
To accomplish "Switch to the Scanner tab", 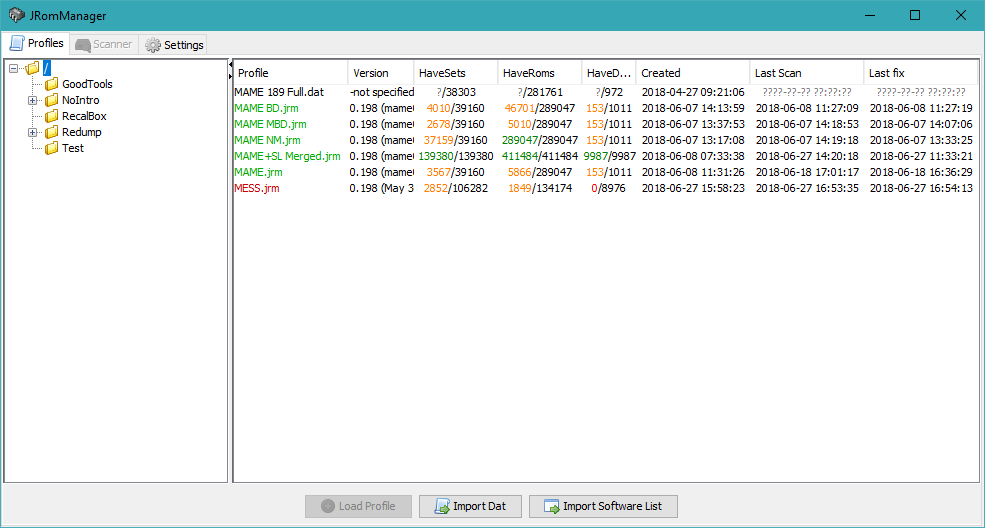I will point(104,45).
